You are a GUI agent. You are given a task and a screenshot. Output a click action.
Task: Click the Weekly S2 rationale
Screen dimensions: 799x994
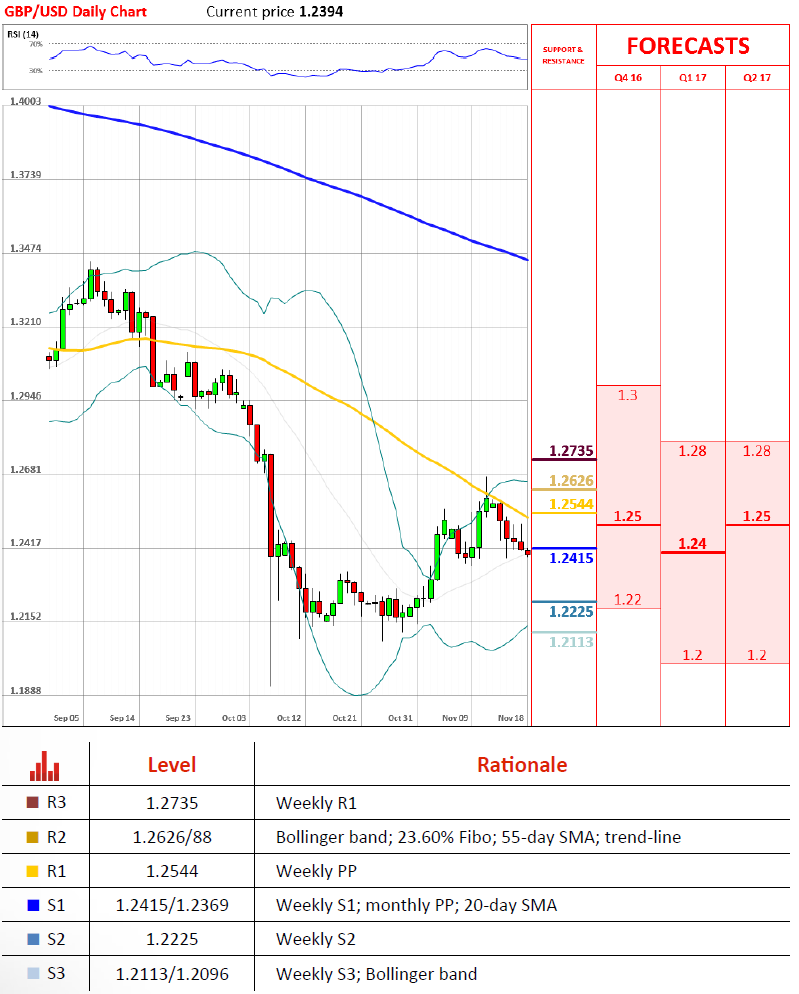316,939
